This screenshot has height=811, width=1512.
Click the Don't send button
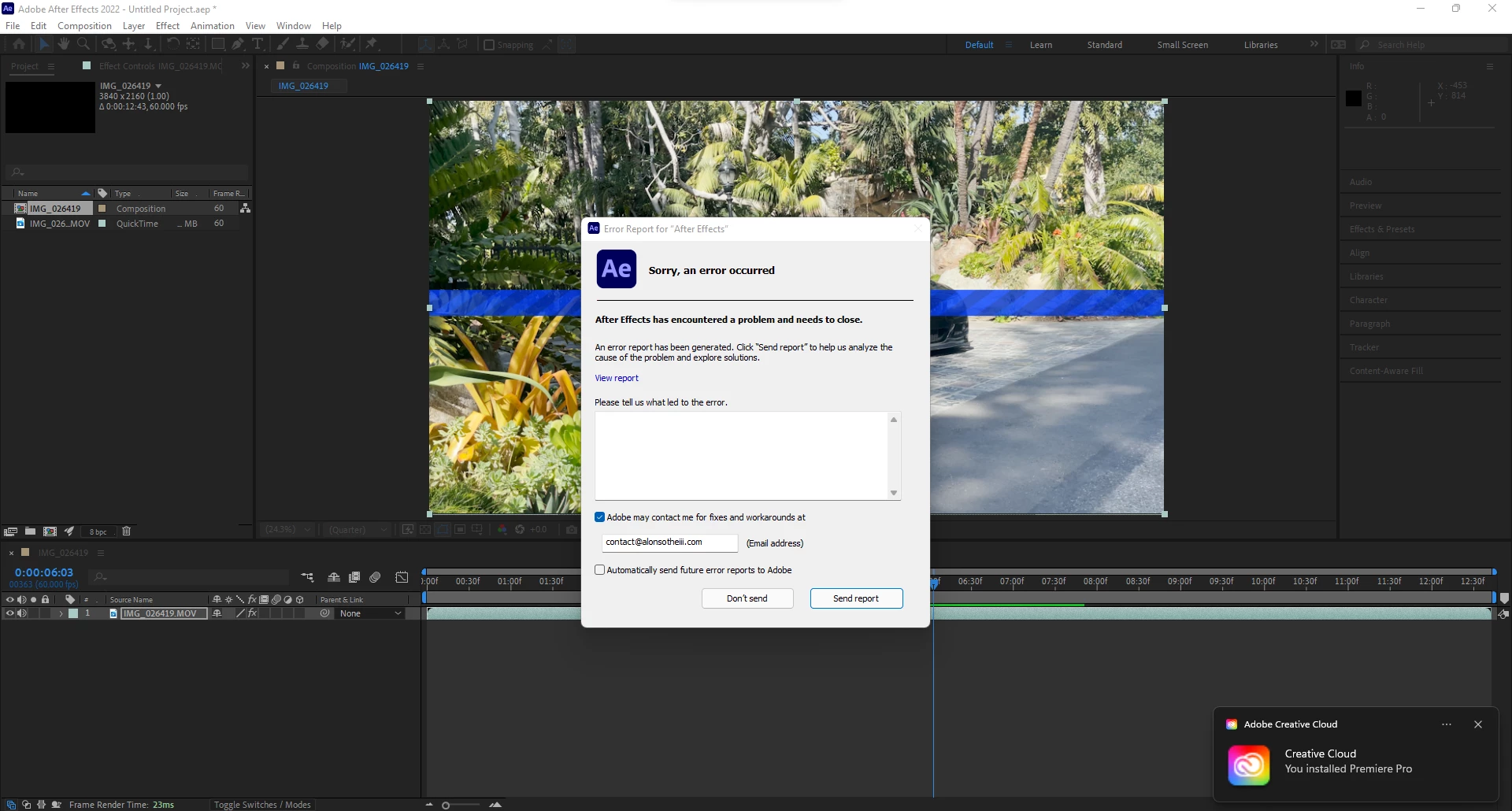(747, 598)
